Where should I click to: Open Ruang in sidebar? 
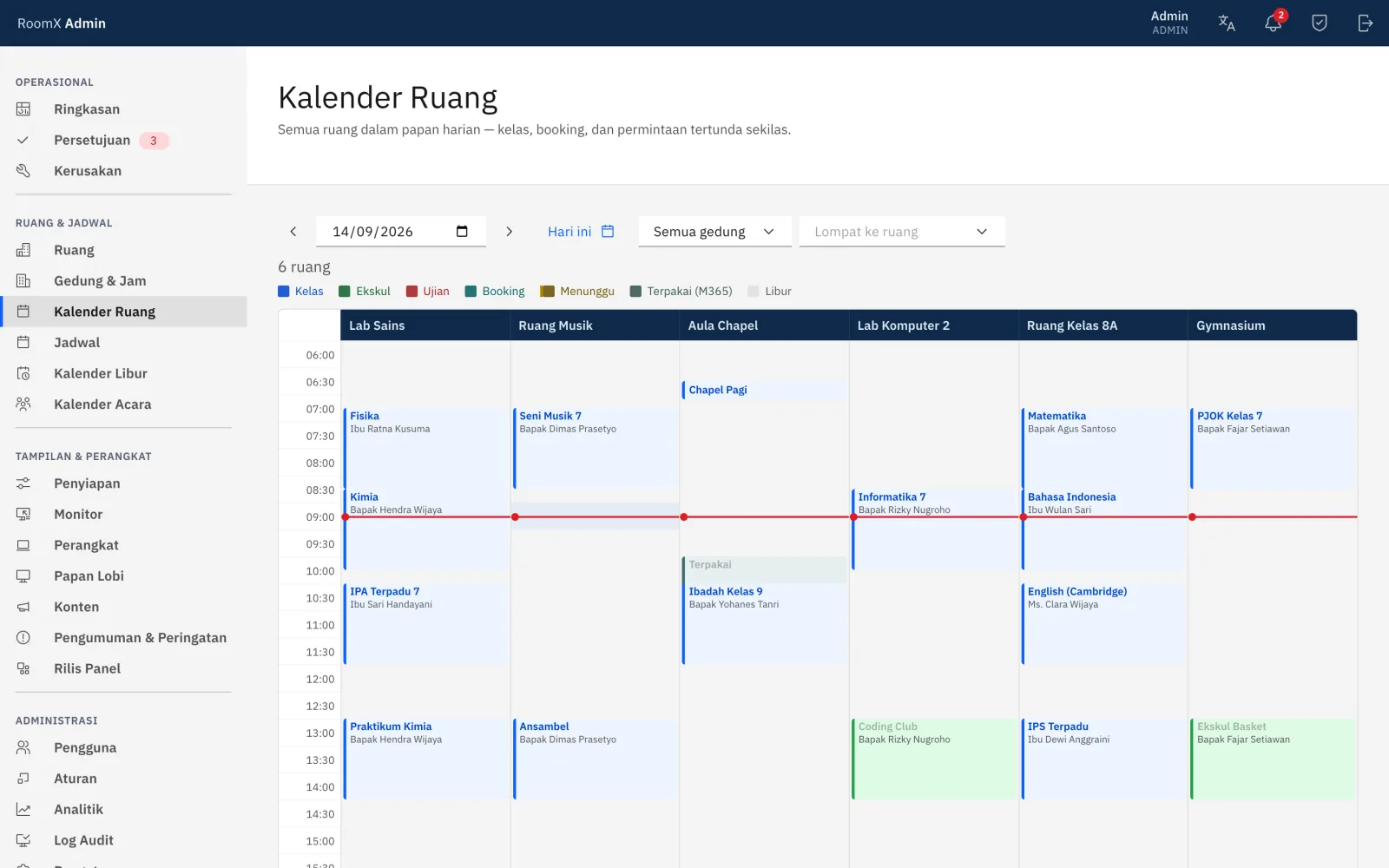point(123,250)
